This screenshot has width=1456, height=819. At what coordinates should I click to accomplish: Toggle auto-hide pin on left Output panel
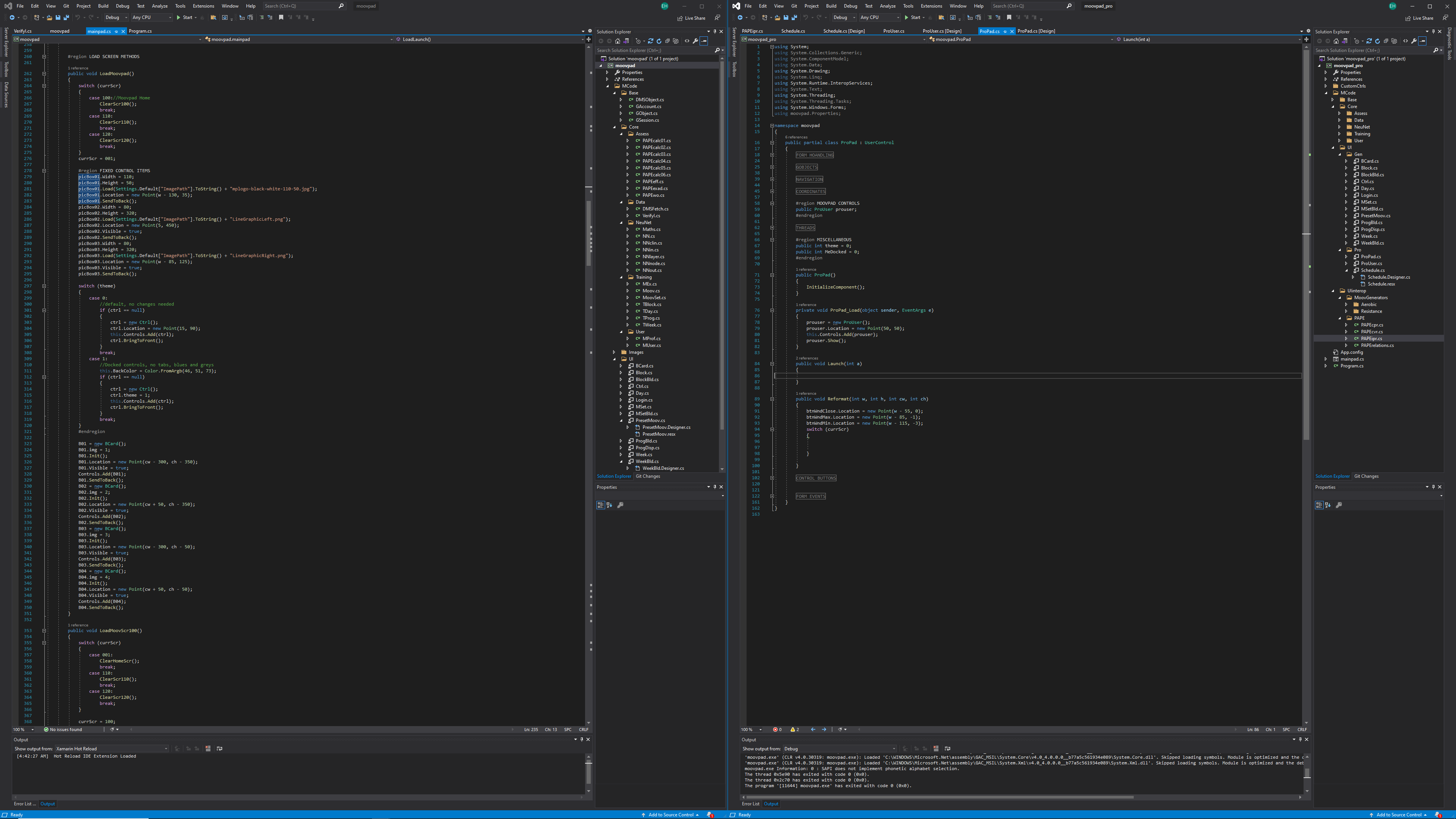(x=582, y=739)
